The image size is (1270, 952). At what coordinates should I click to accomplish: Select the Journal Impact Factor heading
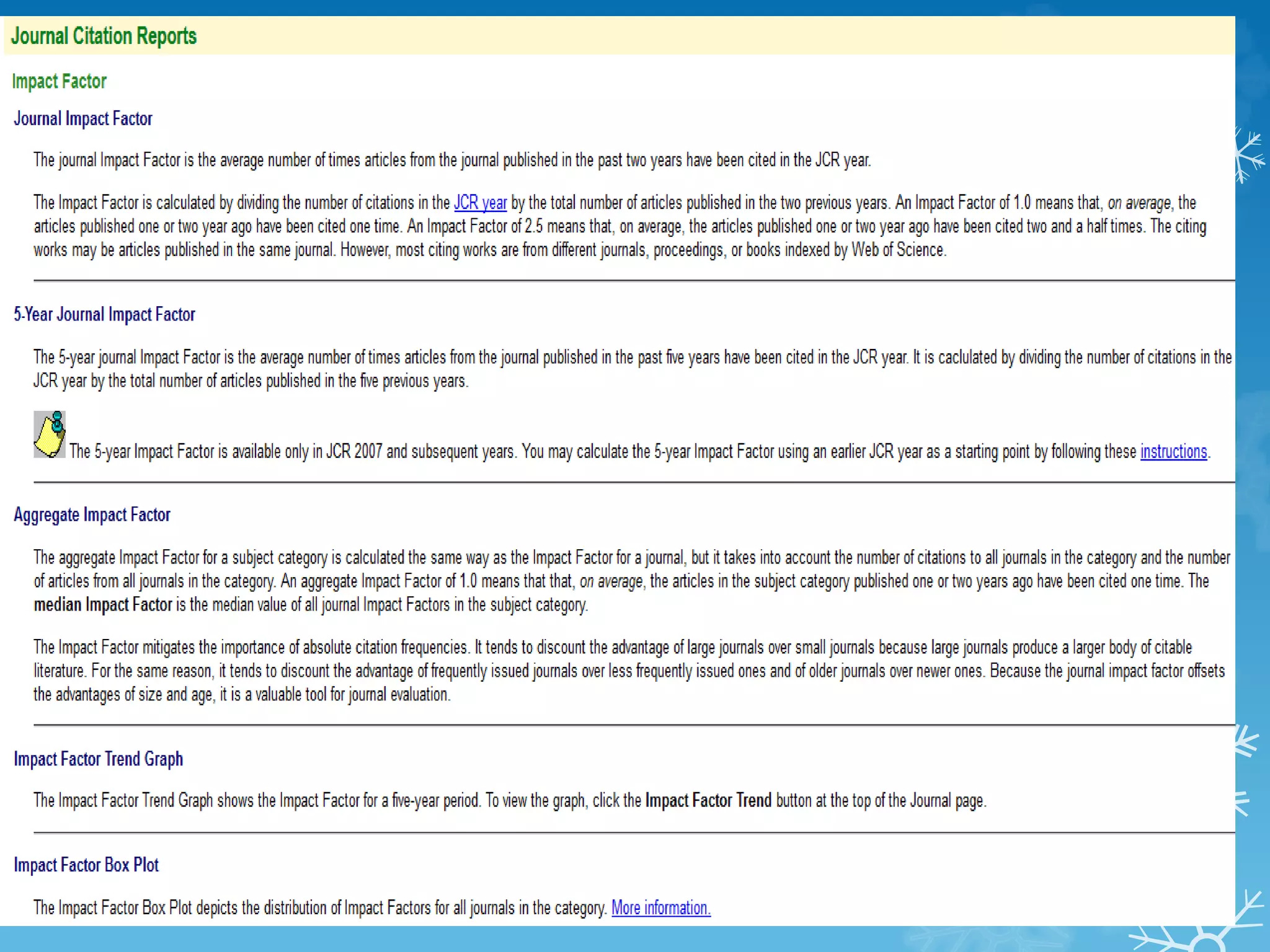(x=83, y=118)
